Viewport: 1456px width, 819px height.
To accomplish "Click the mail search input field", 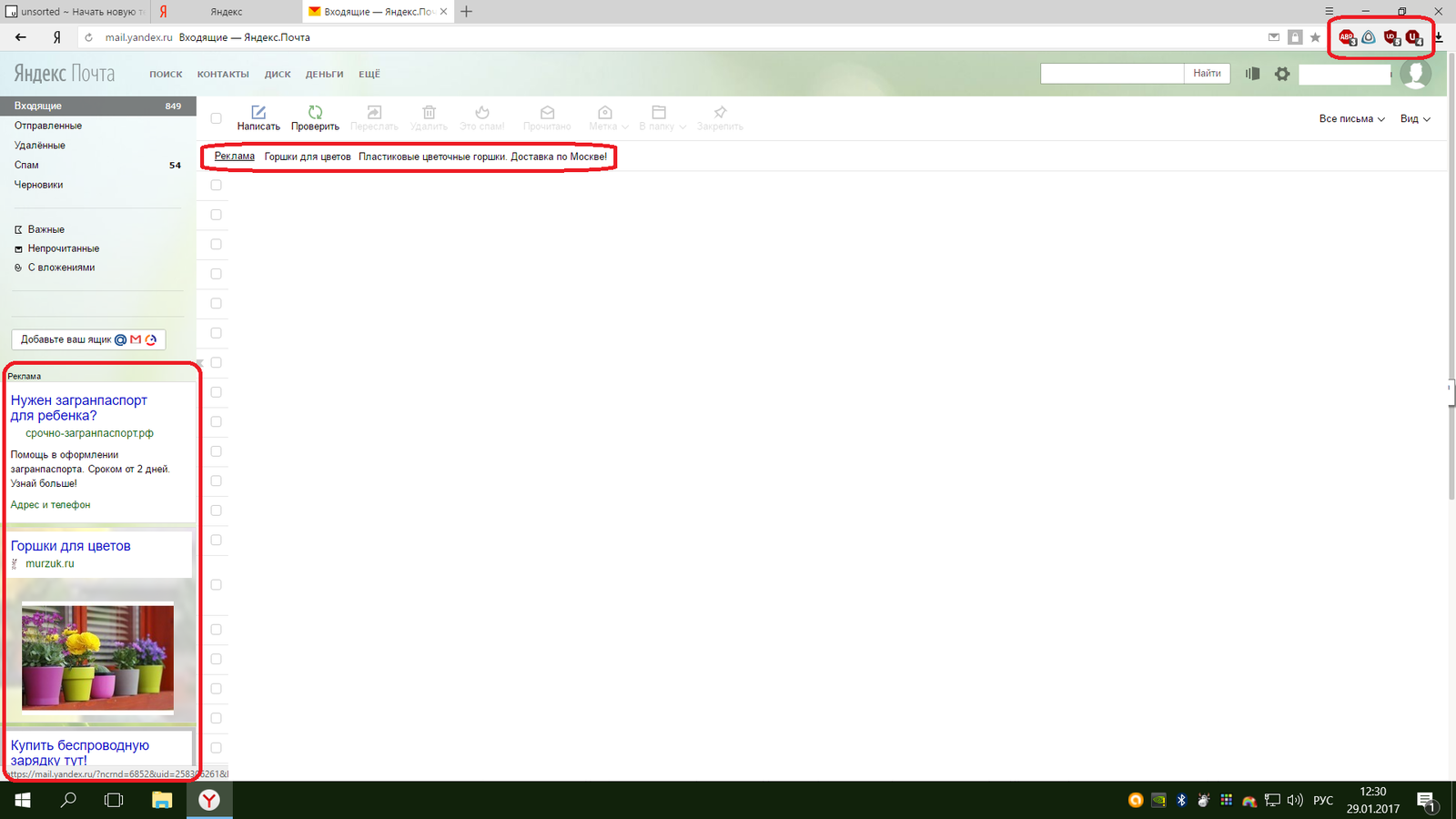I will click(1112, 74).
